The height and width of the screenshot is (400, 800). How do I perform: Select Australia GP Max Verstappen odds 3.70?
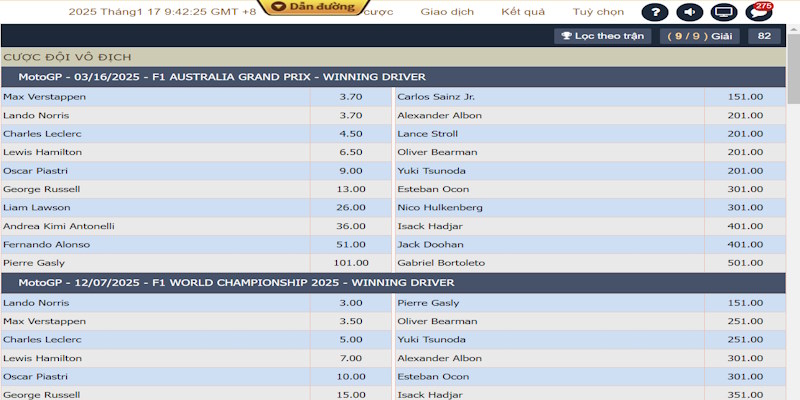click(351, 97)
